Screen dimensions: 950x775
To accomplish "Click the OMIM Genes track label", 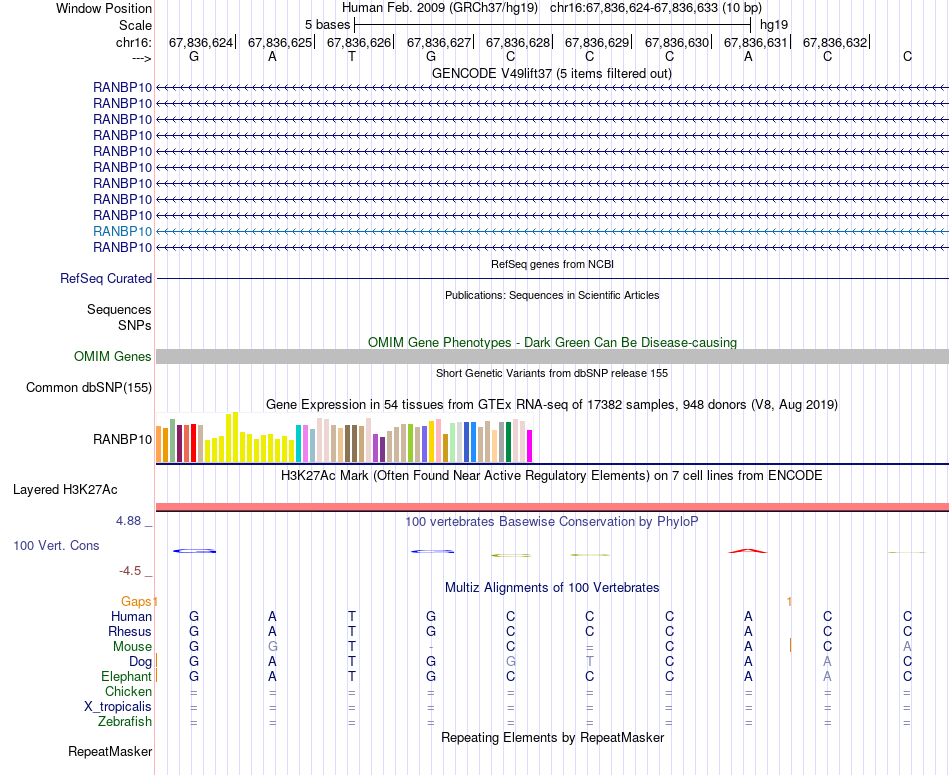I will (x=113, y=356).
